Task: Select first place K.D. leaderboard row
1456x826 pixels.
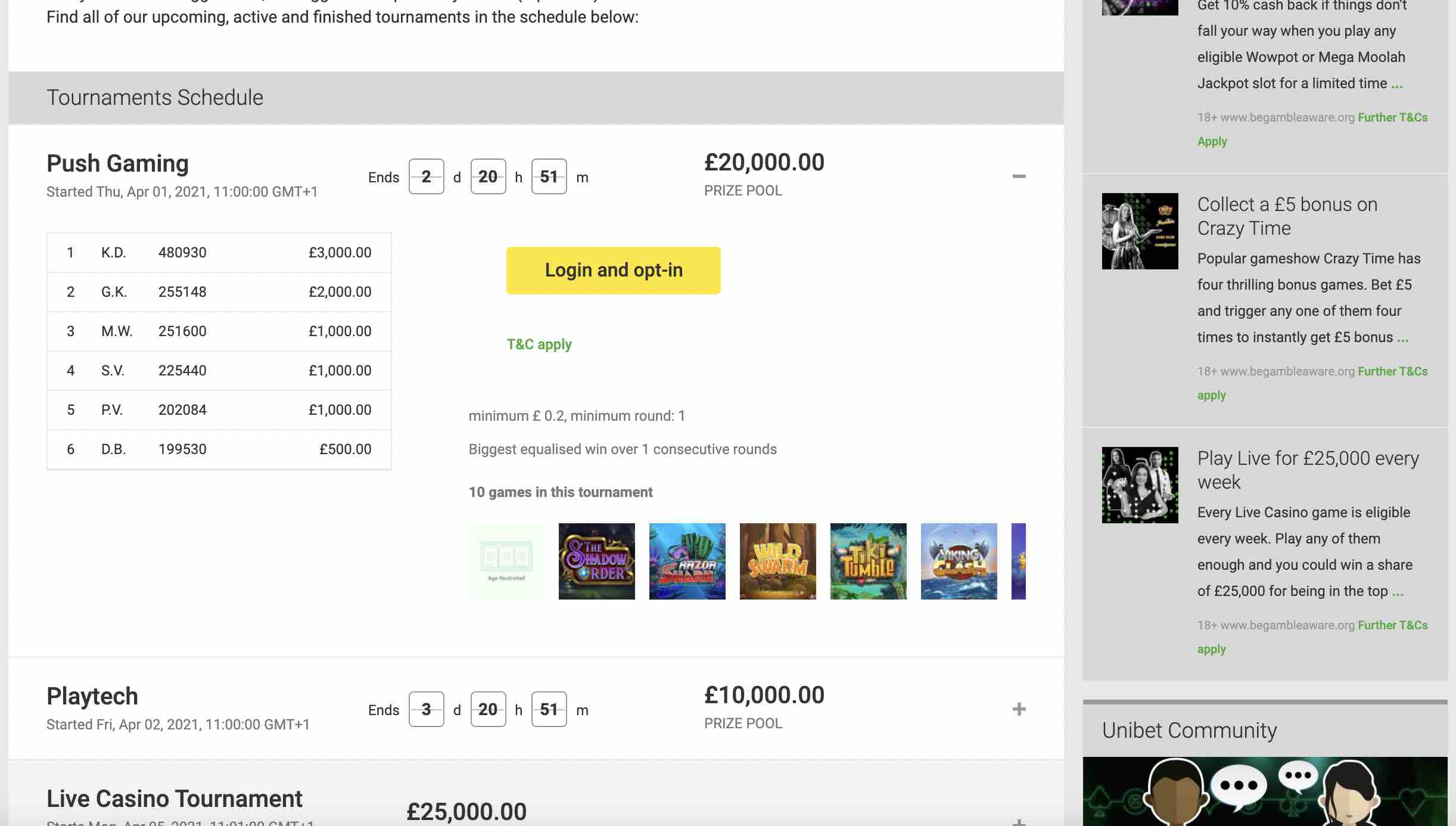Action: click(219, 253)
